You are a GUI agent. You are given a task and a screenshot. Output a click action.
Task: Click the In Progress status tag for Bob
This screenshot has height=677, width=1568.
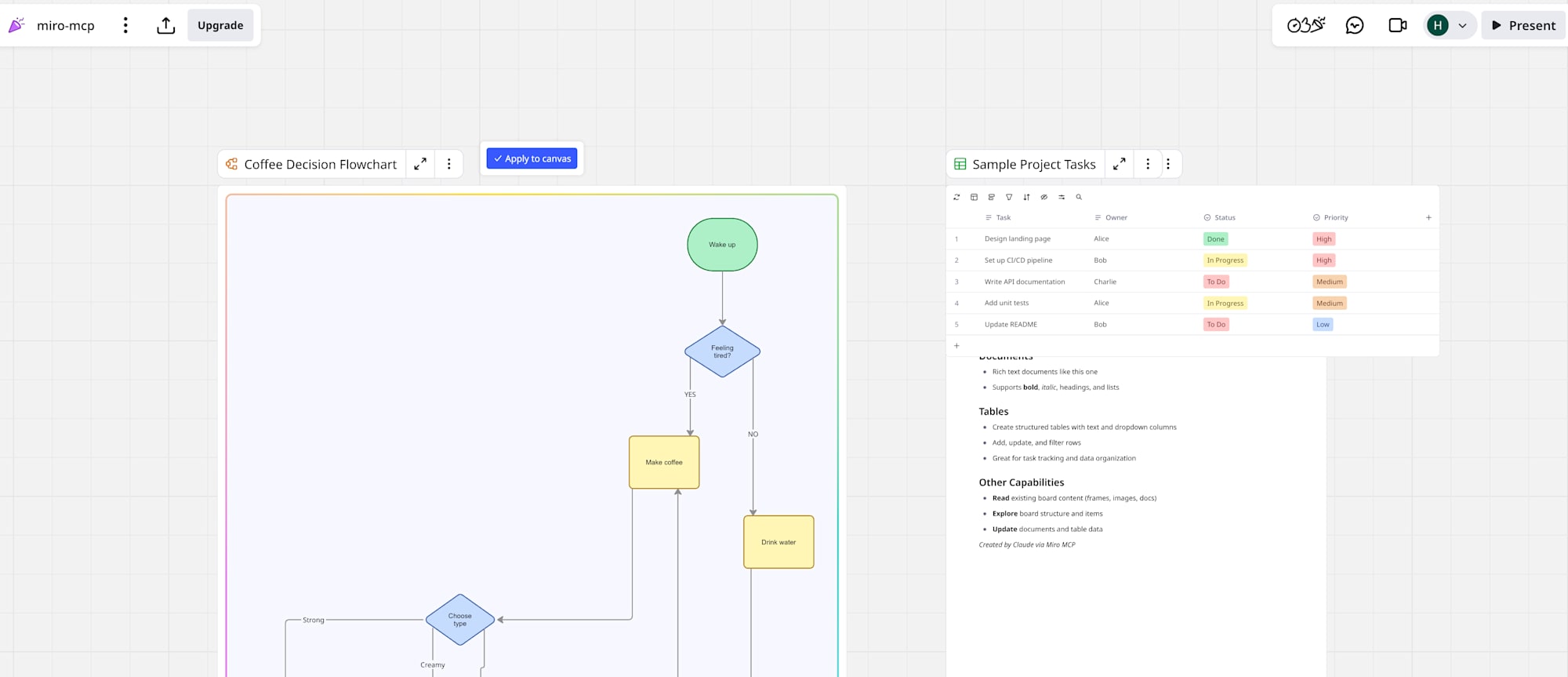coord(1225,260)
